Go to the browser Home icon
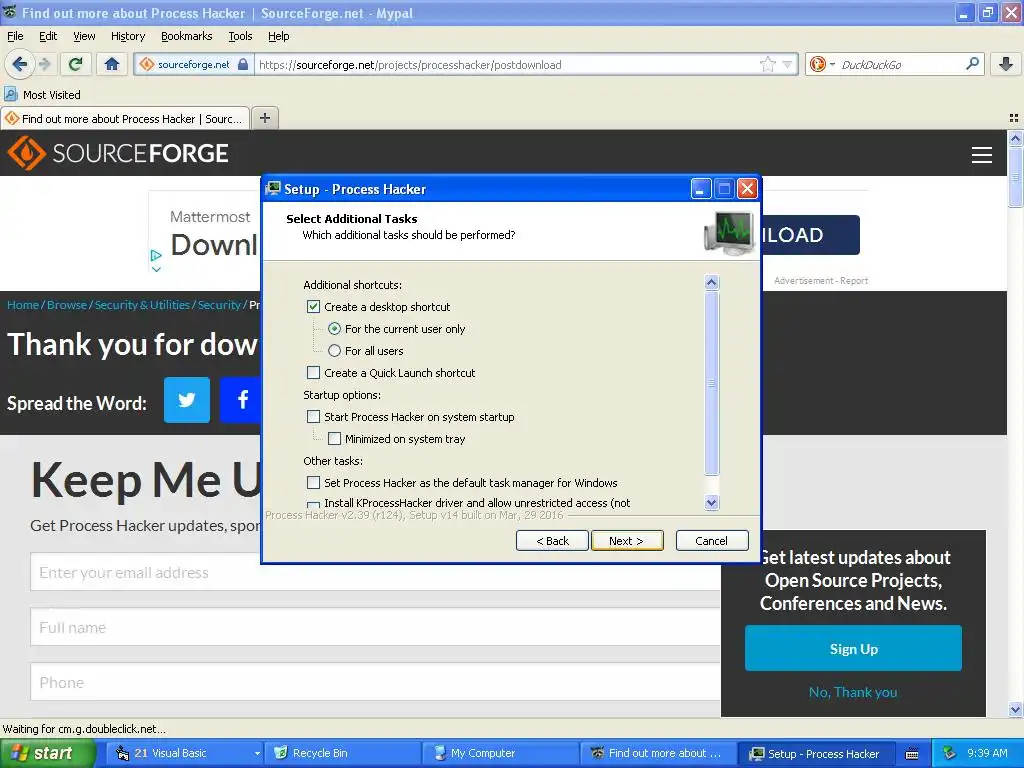The height and width of the screenshot is (768, 1024). tap(112, 64)
